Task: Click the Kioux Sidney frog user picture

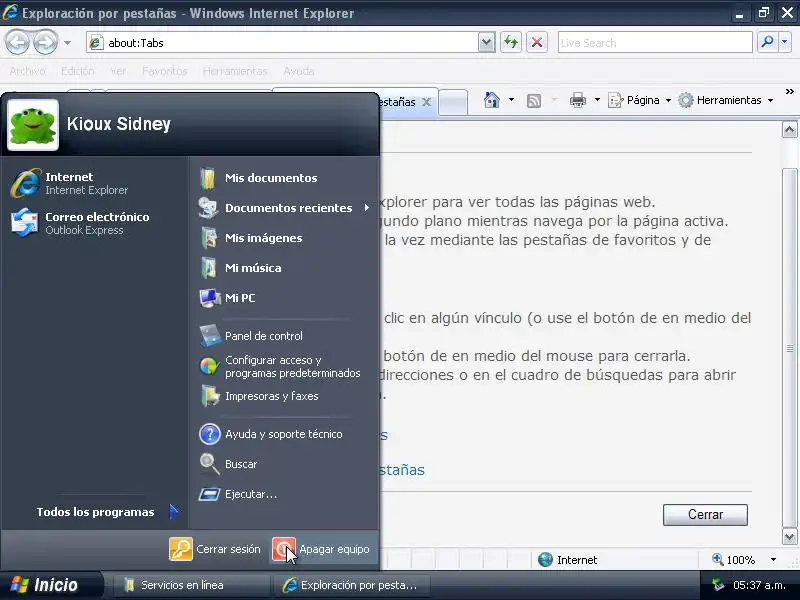Action: (x=33, y=124)
